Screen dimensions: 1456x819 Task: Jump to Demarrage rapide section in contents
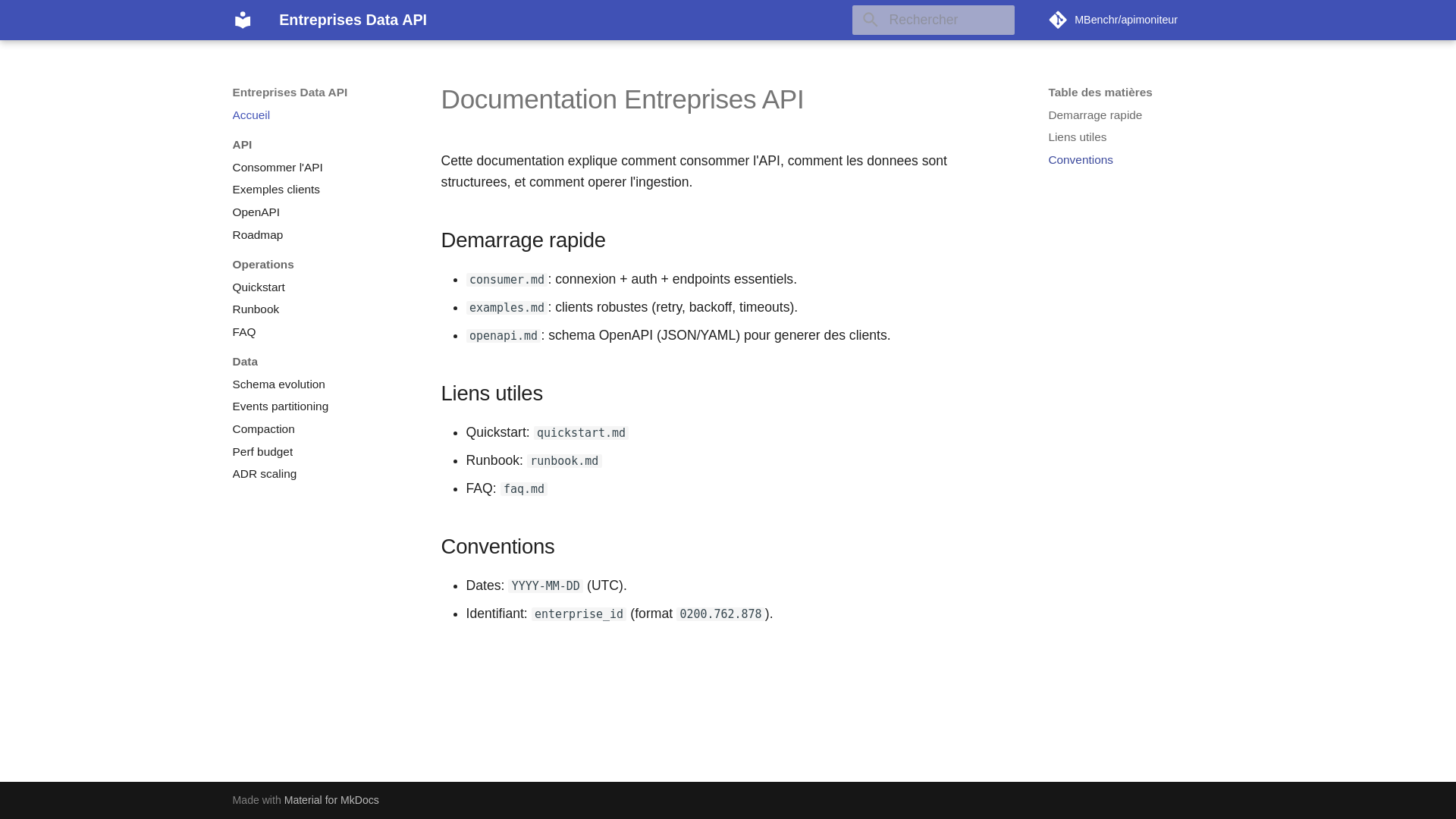point(1095,115)
